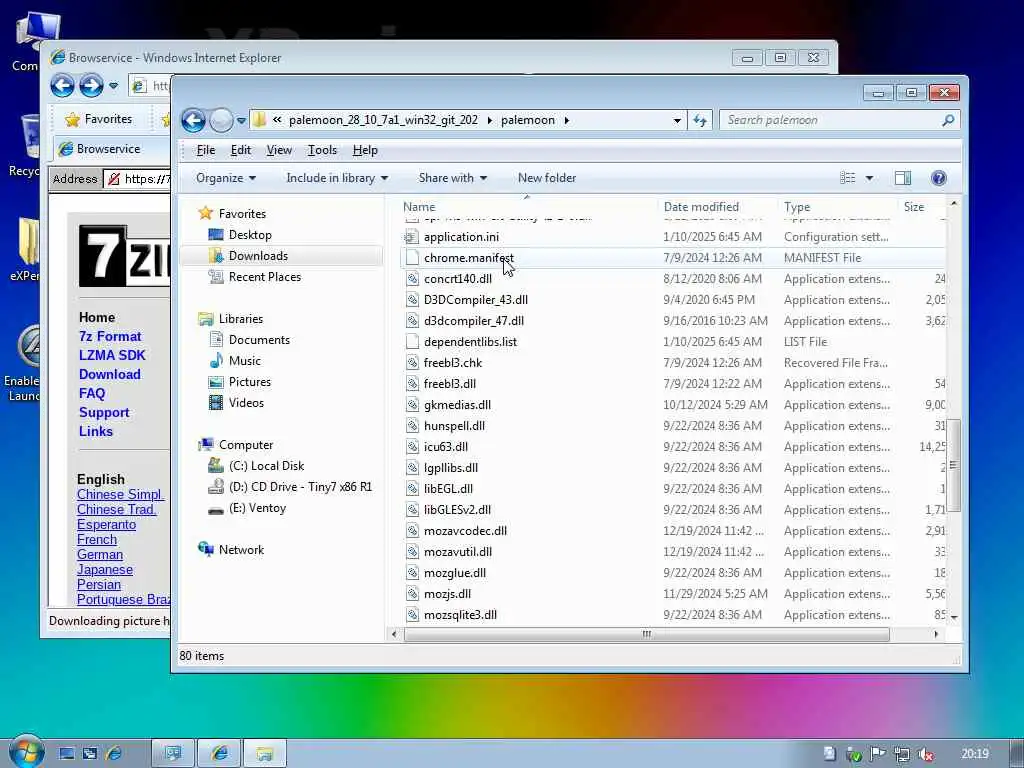
Task: Select Network in the navigation pane
Action: (241, 550)
